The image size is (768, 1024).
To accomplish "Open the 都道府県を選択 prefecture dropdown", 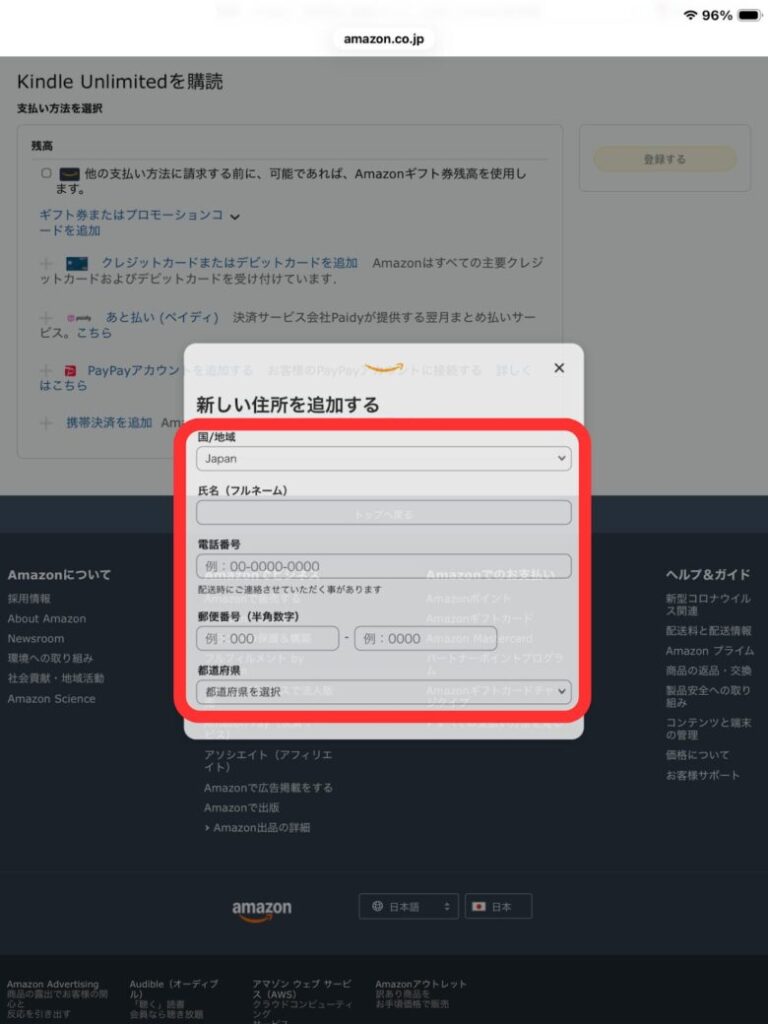I will [383, 692].
